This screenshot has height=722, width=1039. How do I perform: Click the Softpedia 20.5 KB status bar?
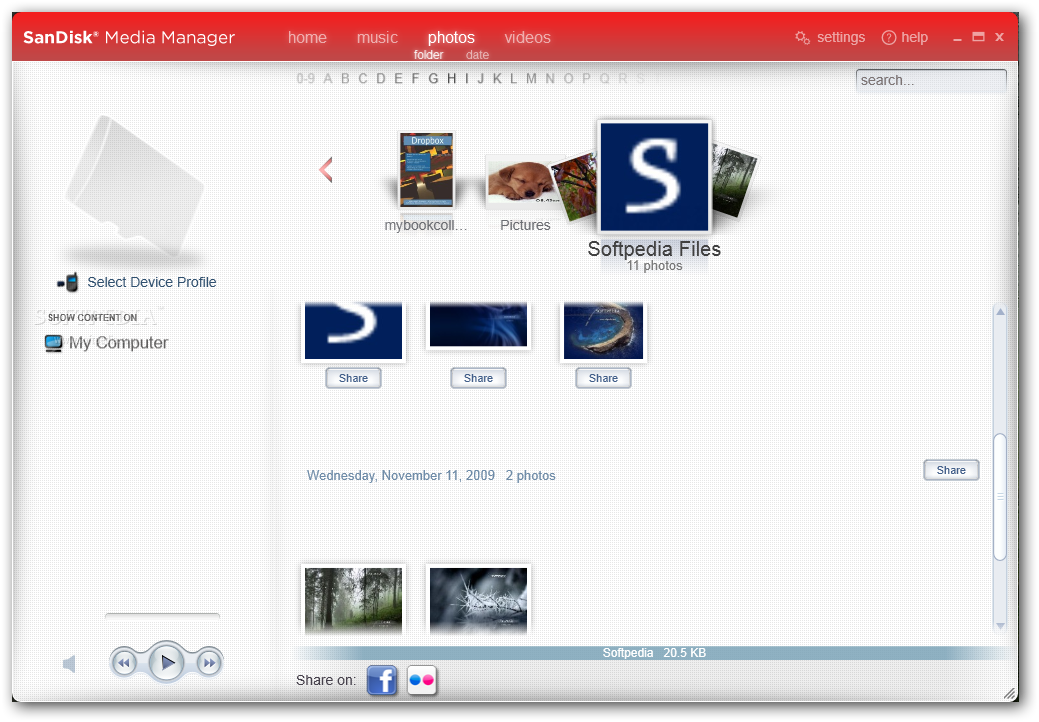pos(654,653)
